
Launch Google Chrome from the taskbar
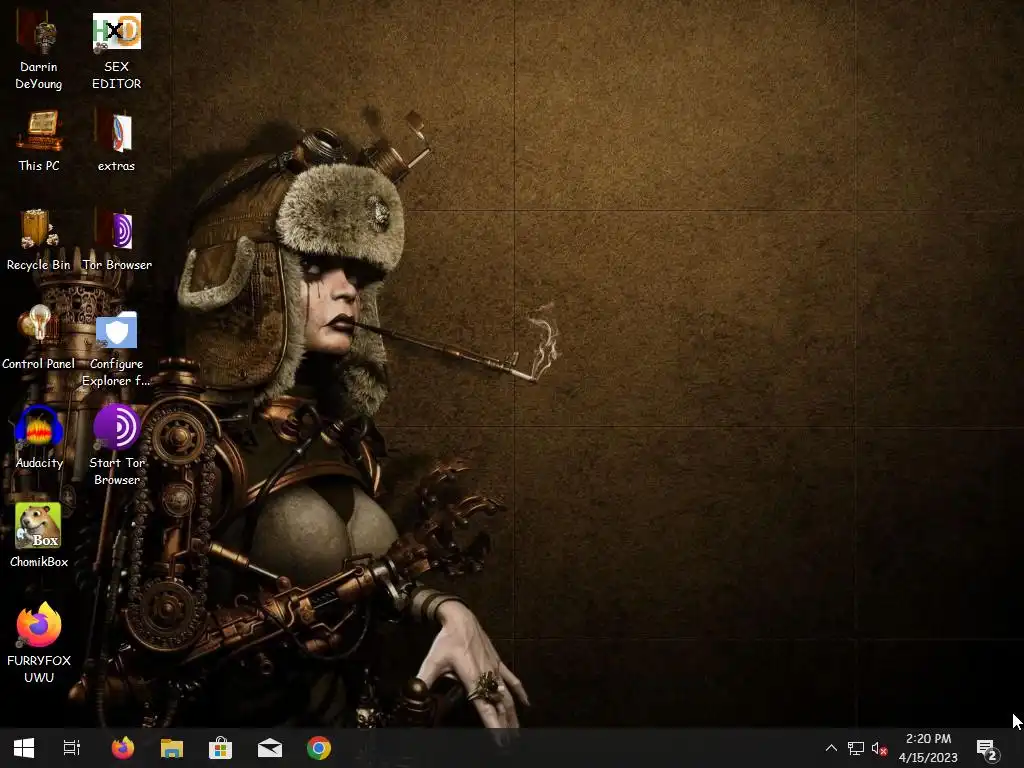319,748
